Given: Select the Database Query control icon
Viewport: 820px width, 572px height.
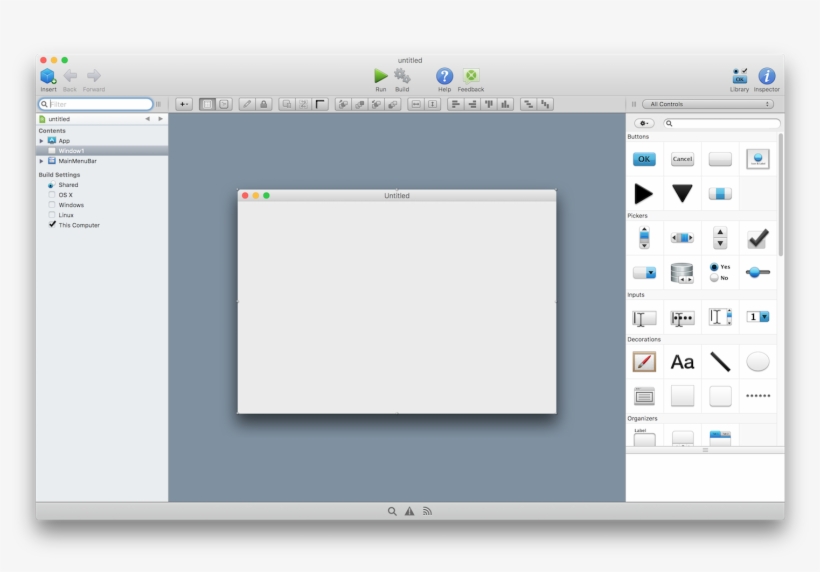Looking at the screenshot, I should [682, 272].
